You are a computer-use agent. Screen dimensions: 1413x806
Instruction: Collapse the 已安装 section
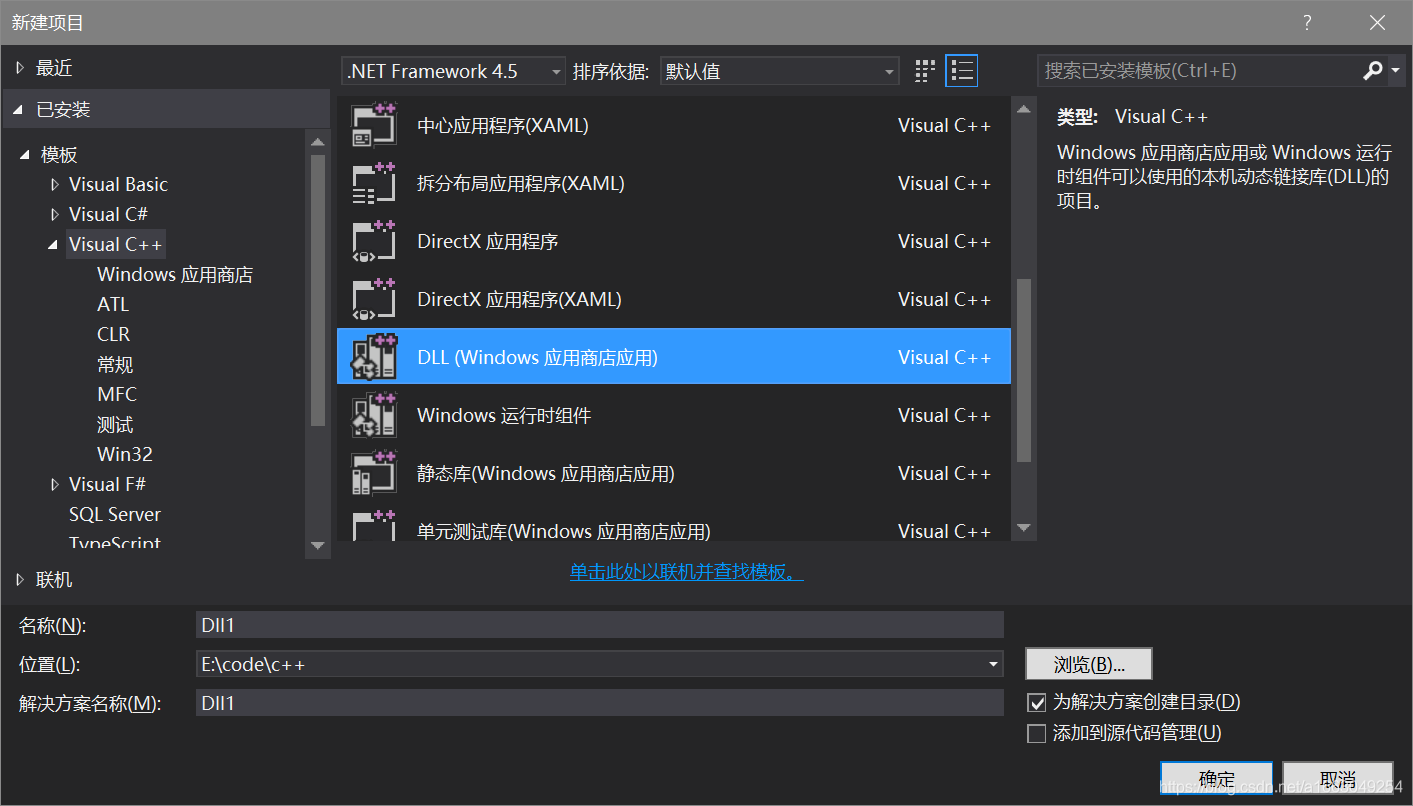(20, 110)
